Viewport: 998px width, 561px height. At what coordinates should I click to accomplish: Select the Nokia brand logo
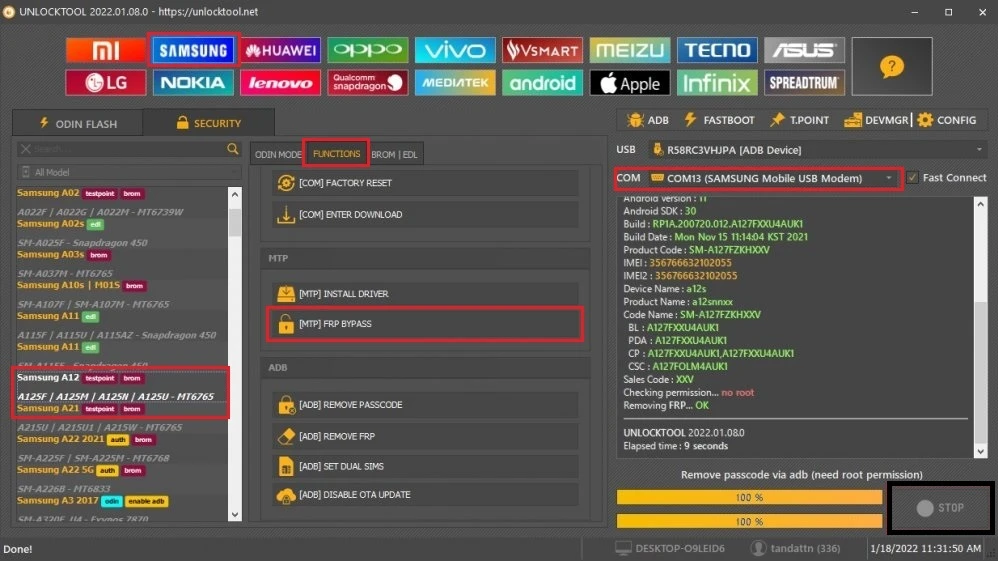pyautogui.click(x=193, y=83)
